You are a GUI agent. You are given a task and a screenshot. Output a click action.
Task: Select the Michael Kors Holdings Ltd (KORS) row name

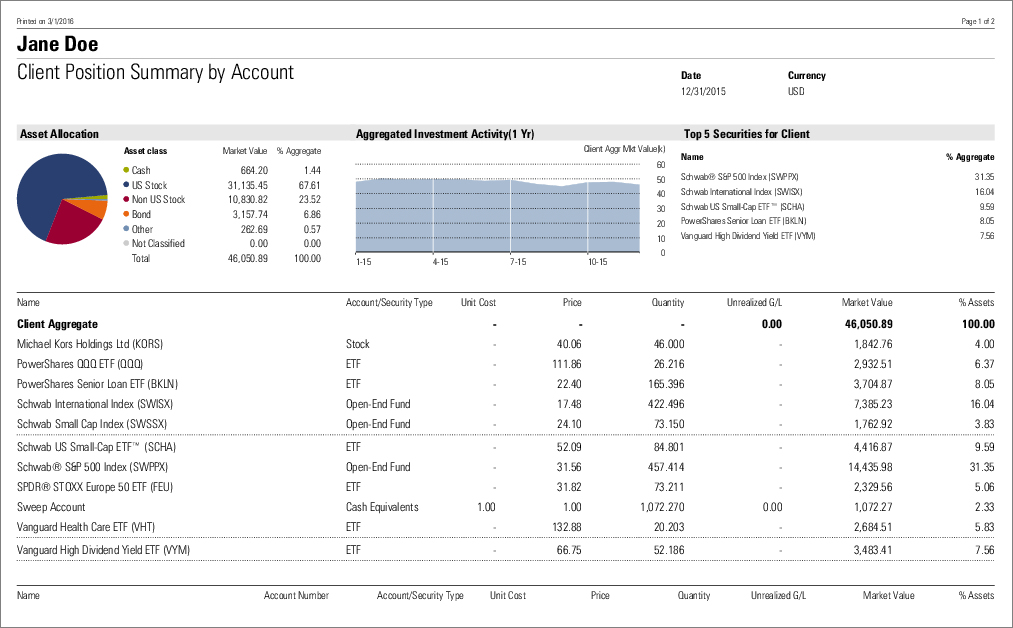click(x=90, y=344)
